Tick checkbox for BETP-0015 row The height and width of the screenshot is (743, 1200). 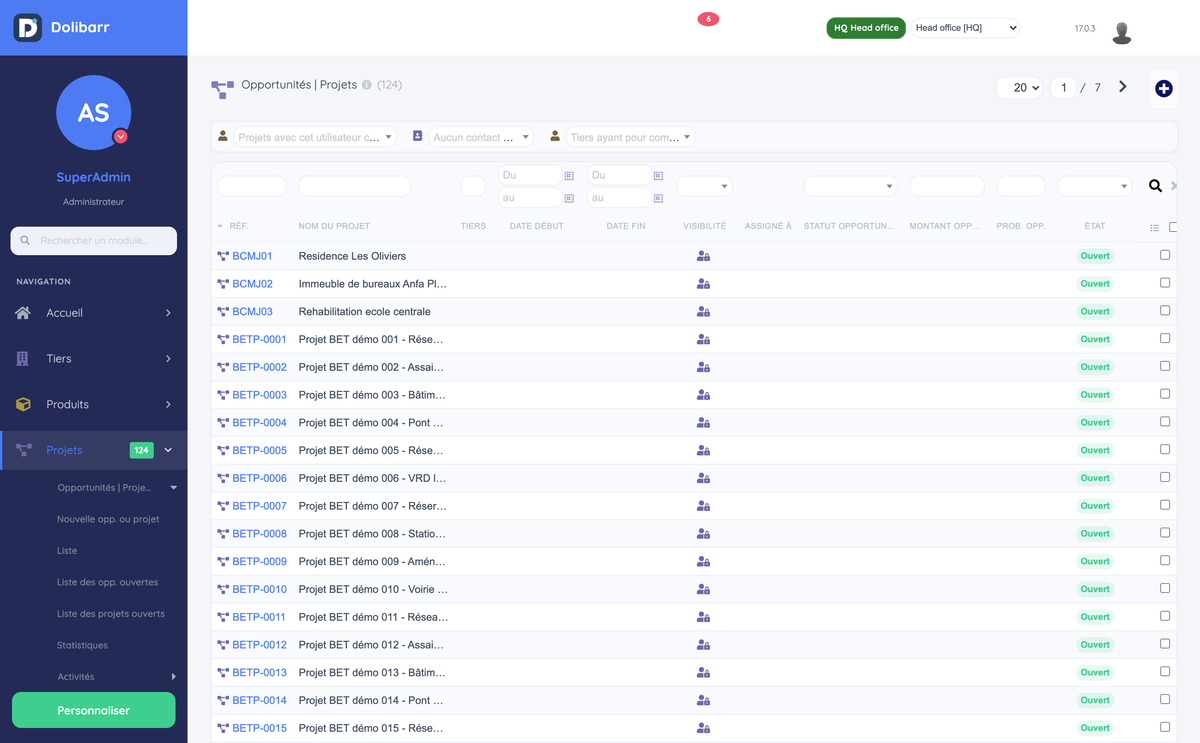[1165, 727]
